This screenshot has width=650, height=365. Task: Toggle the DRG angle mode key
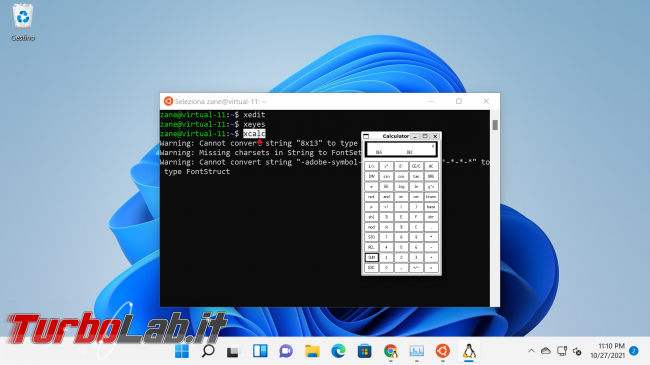(x=431, y=176)
